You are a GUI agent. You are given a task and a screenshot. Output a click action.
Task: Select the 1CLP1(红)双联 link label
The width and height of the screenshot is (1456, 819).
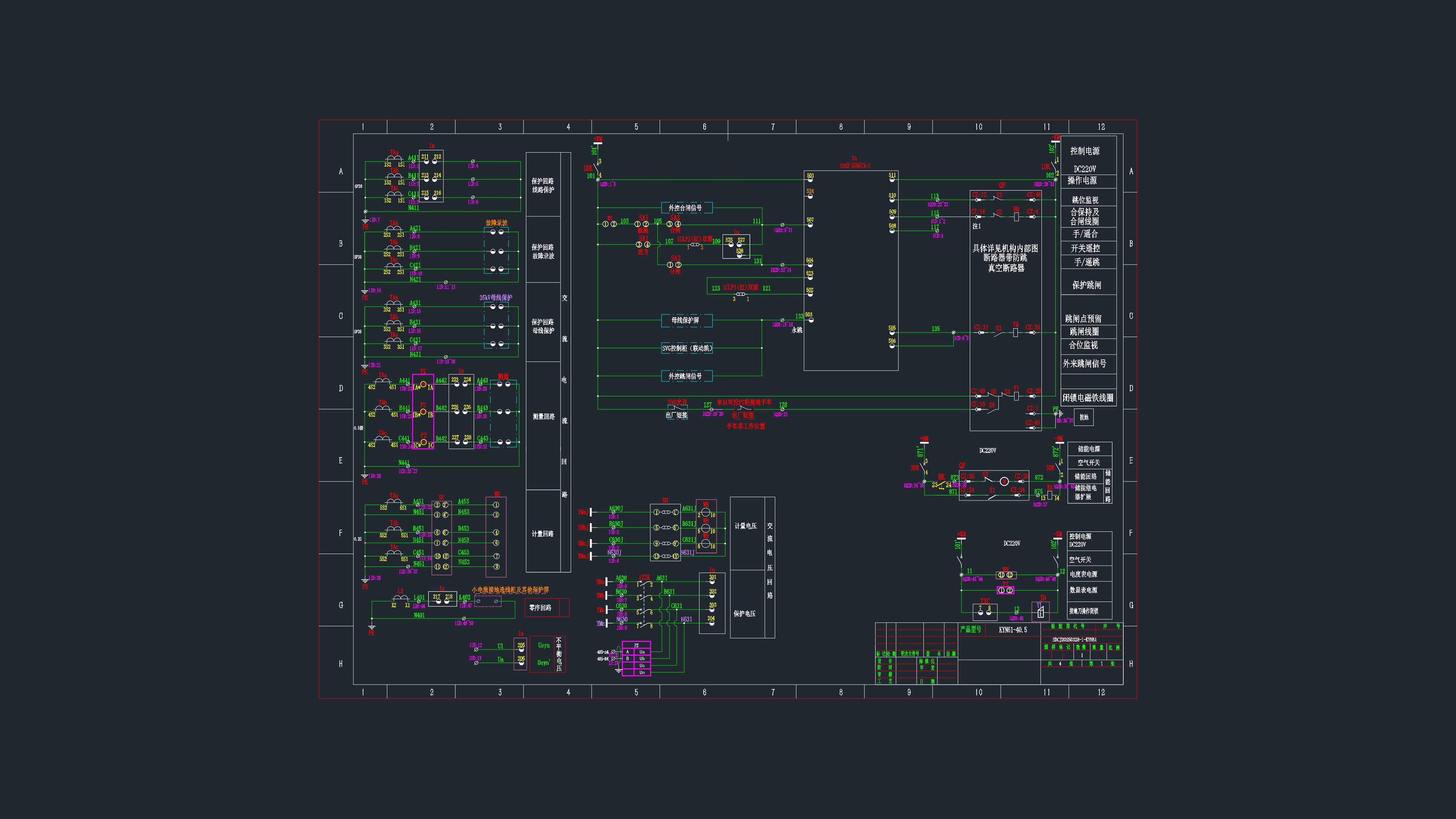pos(741,288)
